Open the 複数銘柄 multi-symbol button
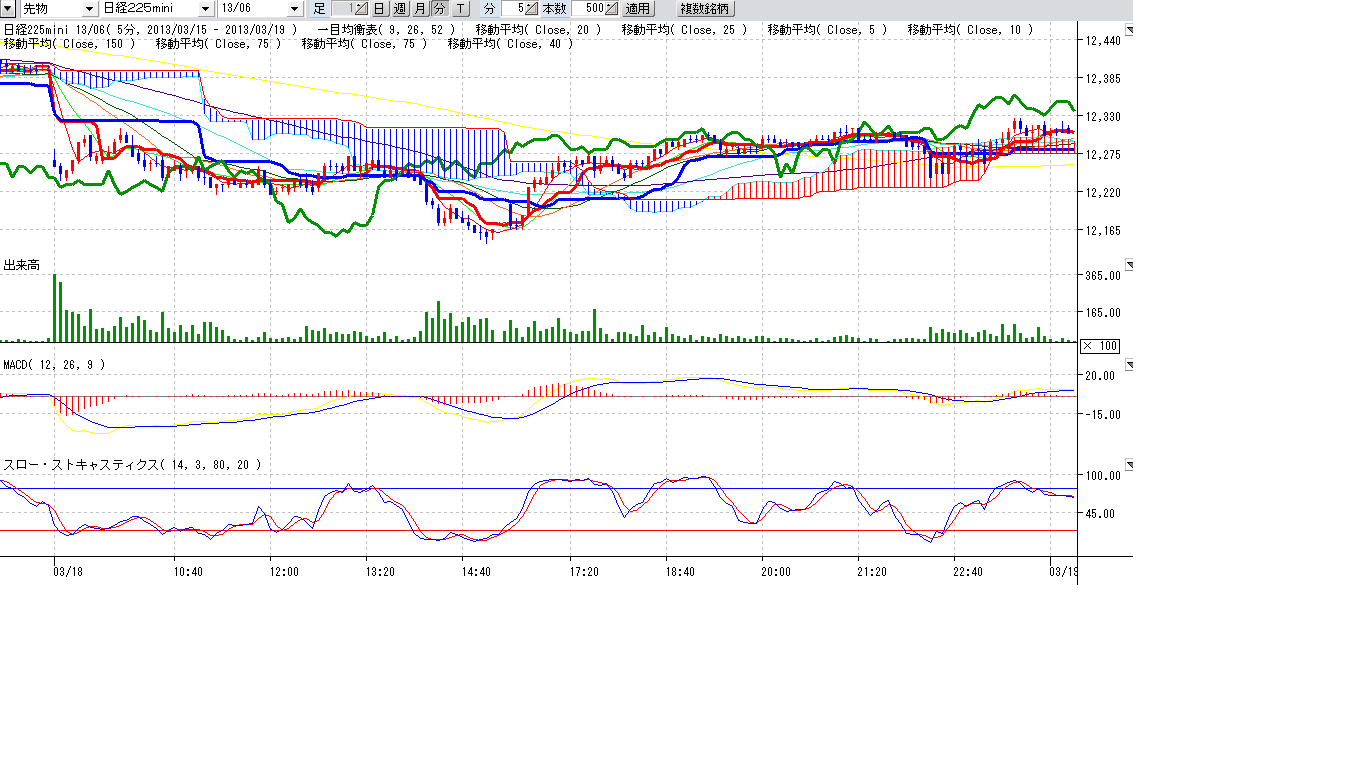 [706, 9]
